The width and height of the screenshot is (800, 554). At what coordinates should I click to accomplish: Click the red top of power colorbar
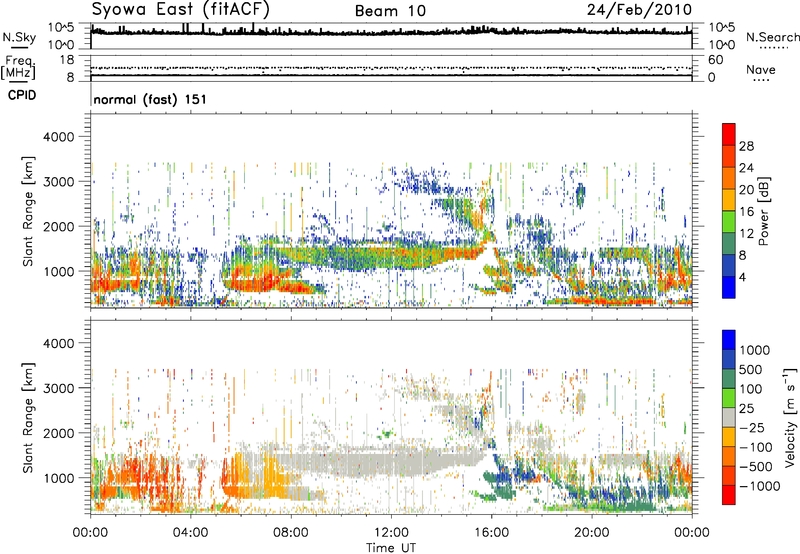coord(729,134)
